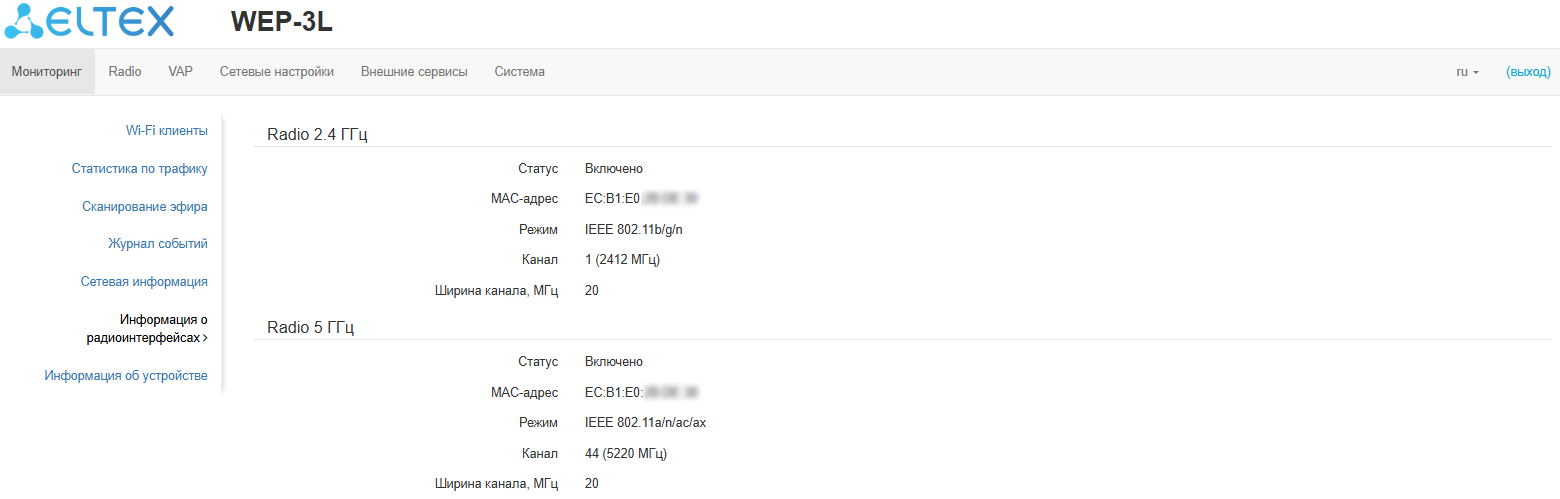Screen dimensions: 1560x499
Task: Click the Radio 2.4 ГГц section heading
Action: click(317, 135)
